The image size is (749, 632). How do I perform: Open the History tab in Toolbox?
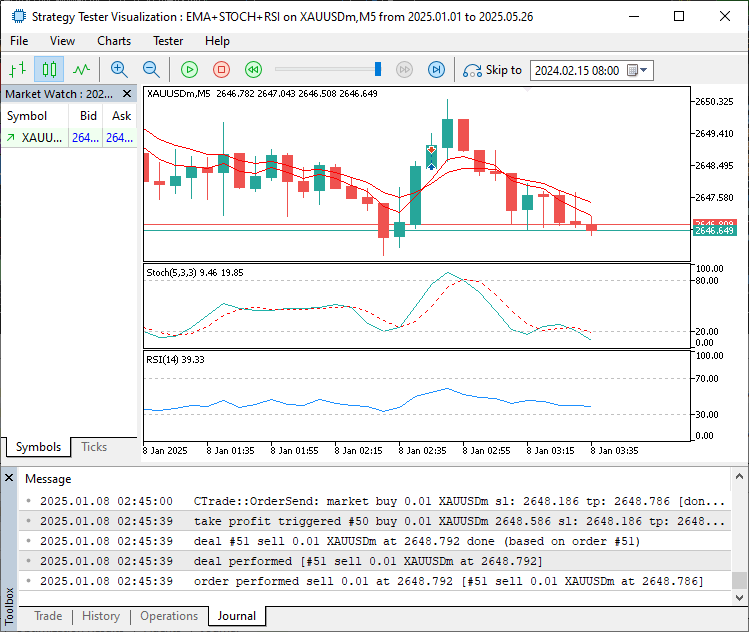tap(101, 616)
